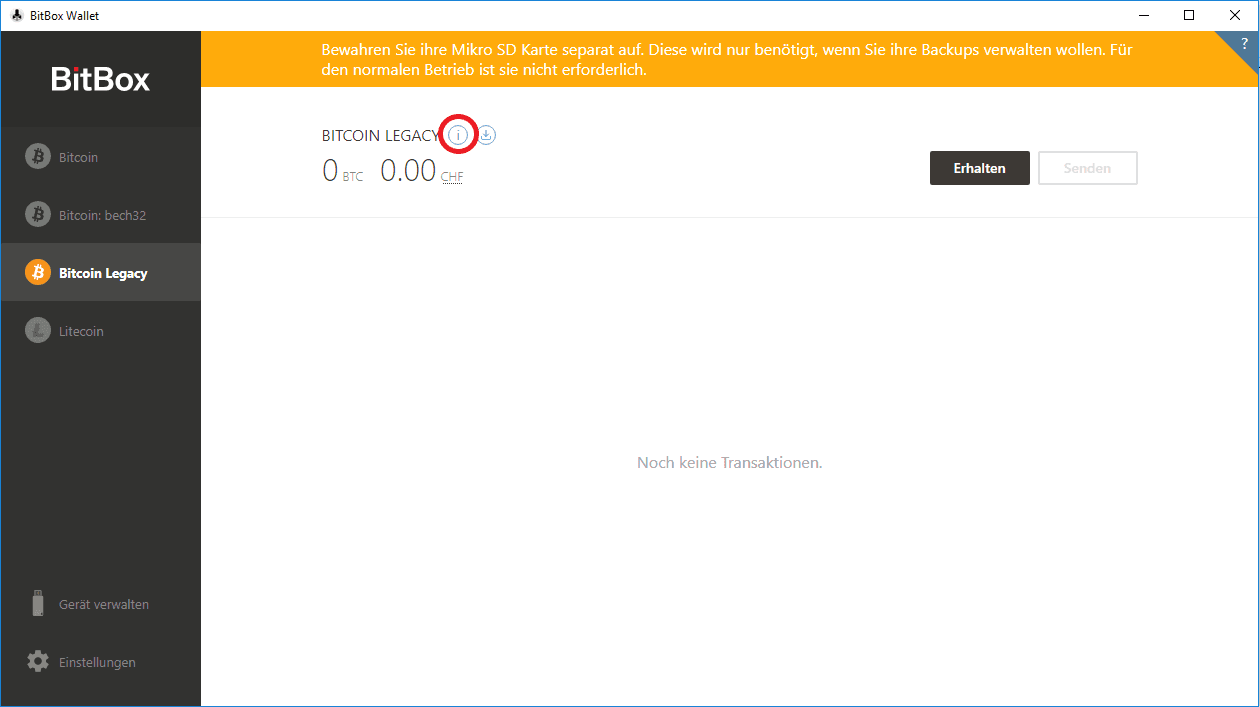Open the circled info icon next to account name
Image resolution: width=1260 pixels, height=707 pixels.
(458, 134)
